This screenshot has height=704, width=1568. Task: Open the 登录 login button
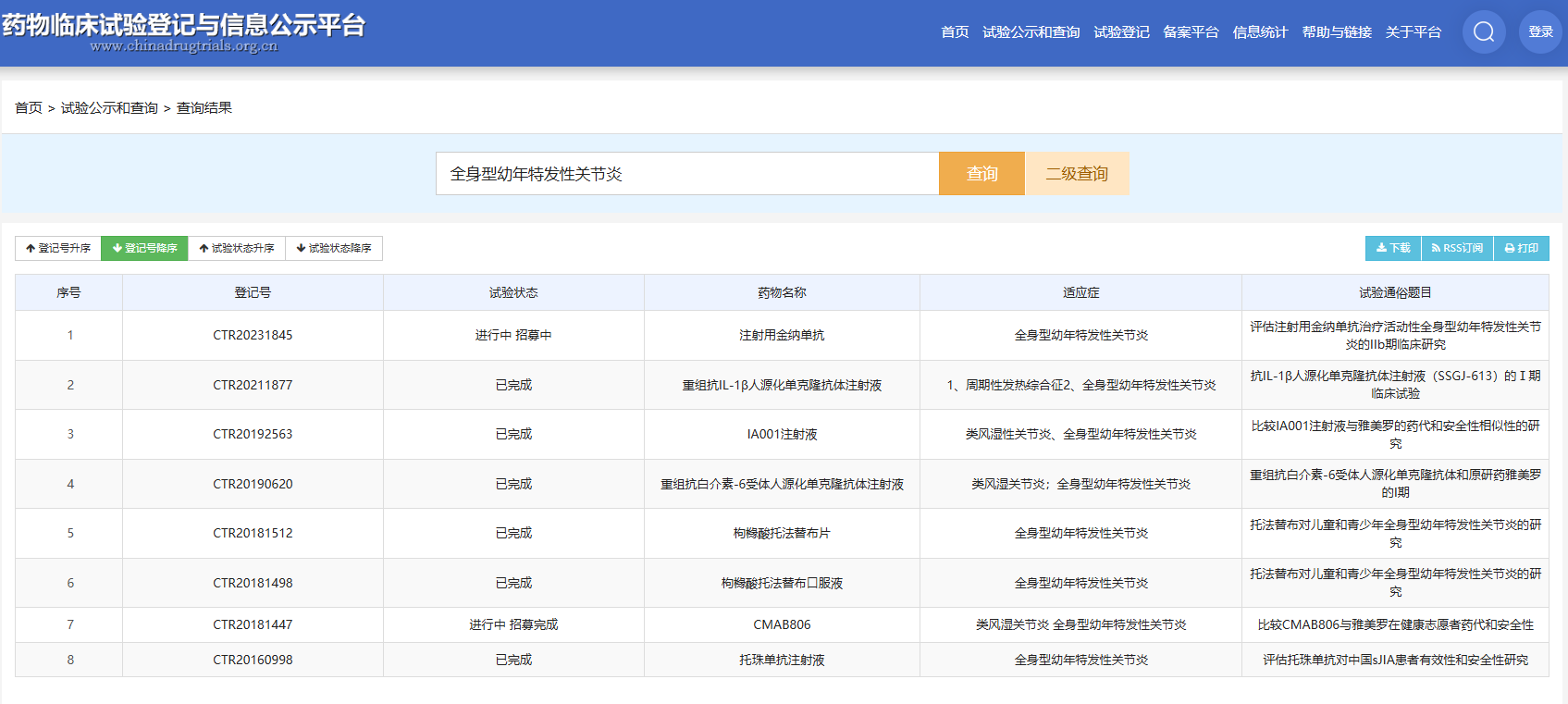pos(1540,31)
